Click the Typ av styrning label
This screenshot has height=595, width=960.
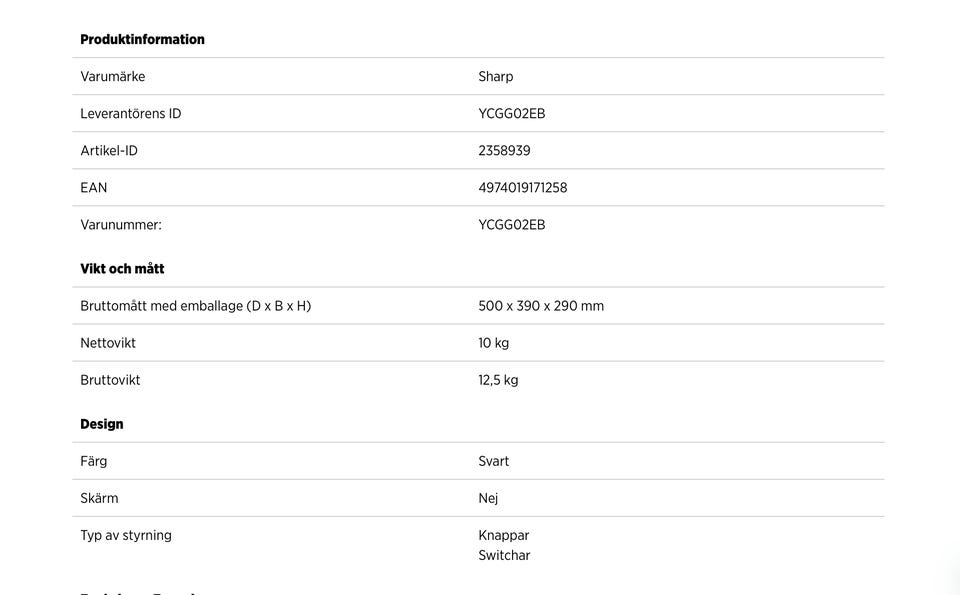pyautogui.click(x=126, y=535)
